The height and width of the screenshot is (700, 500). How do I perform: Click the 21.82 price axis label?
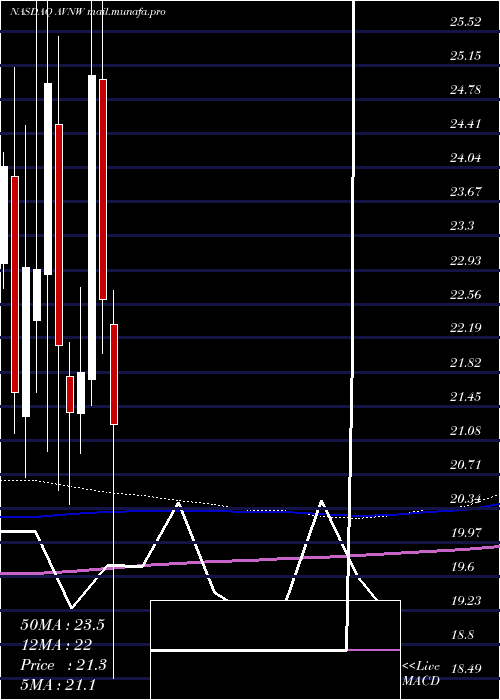466,362
